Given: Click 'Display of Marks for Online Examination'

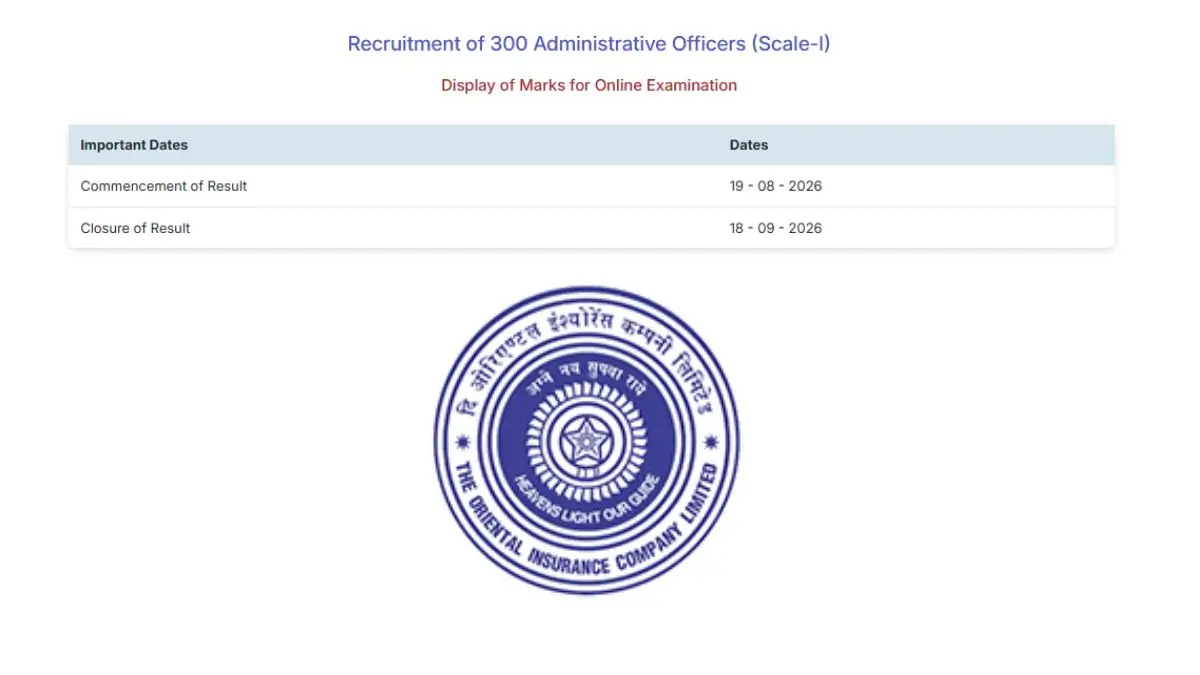Looking at the screenshot, I should (589, 85).
